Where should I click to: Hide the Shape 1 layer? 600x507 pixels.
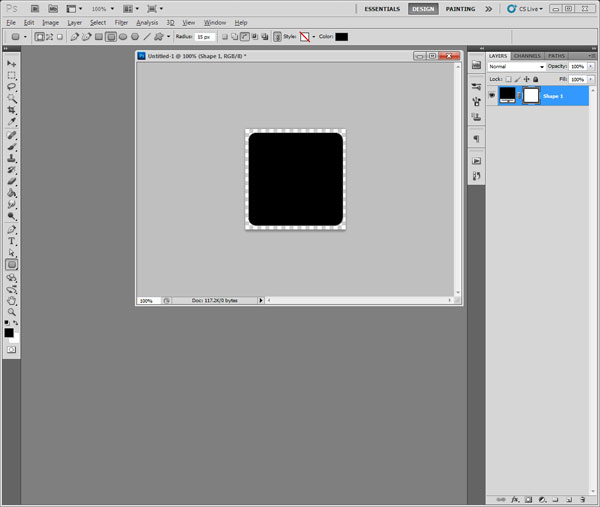click(x=492, y=96)
